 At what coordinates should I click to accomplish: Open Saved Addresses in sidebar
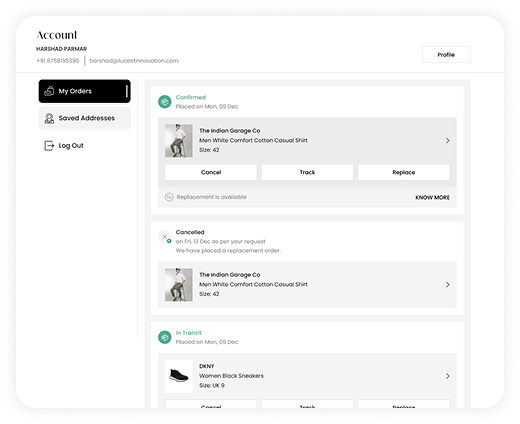pyautogui.click(x=84, y=118)
